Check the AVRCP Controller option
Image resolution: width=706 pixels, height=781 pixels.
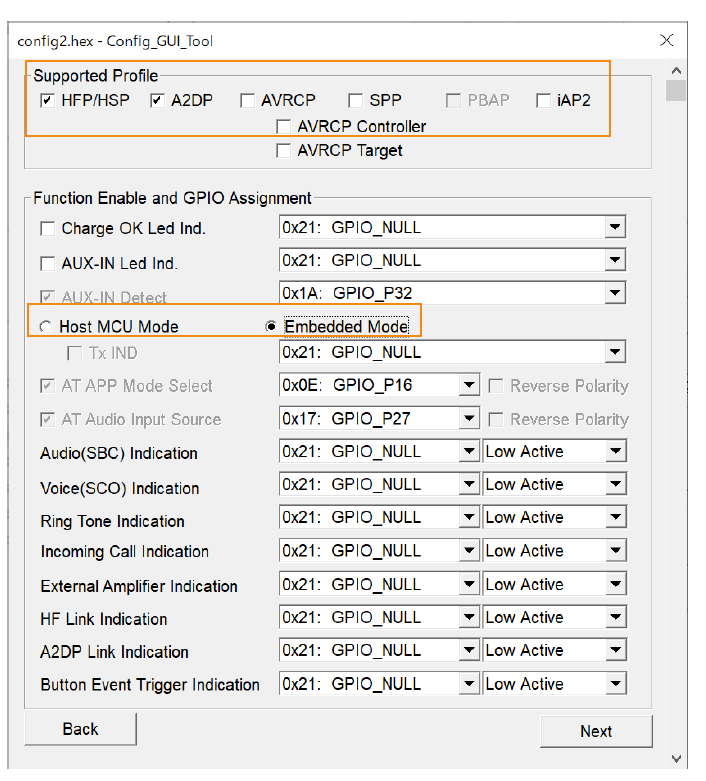point(284,127)
